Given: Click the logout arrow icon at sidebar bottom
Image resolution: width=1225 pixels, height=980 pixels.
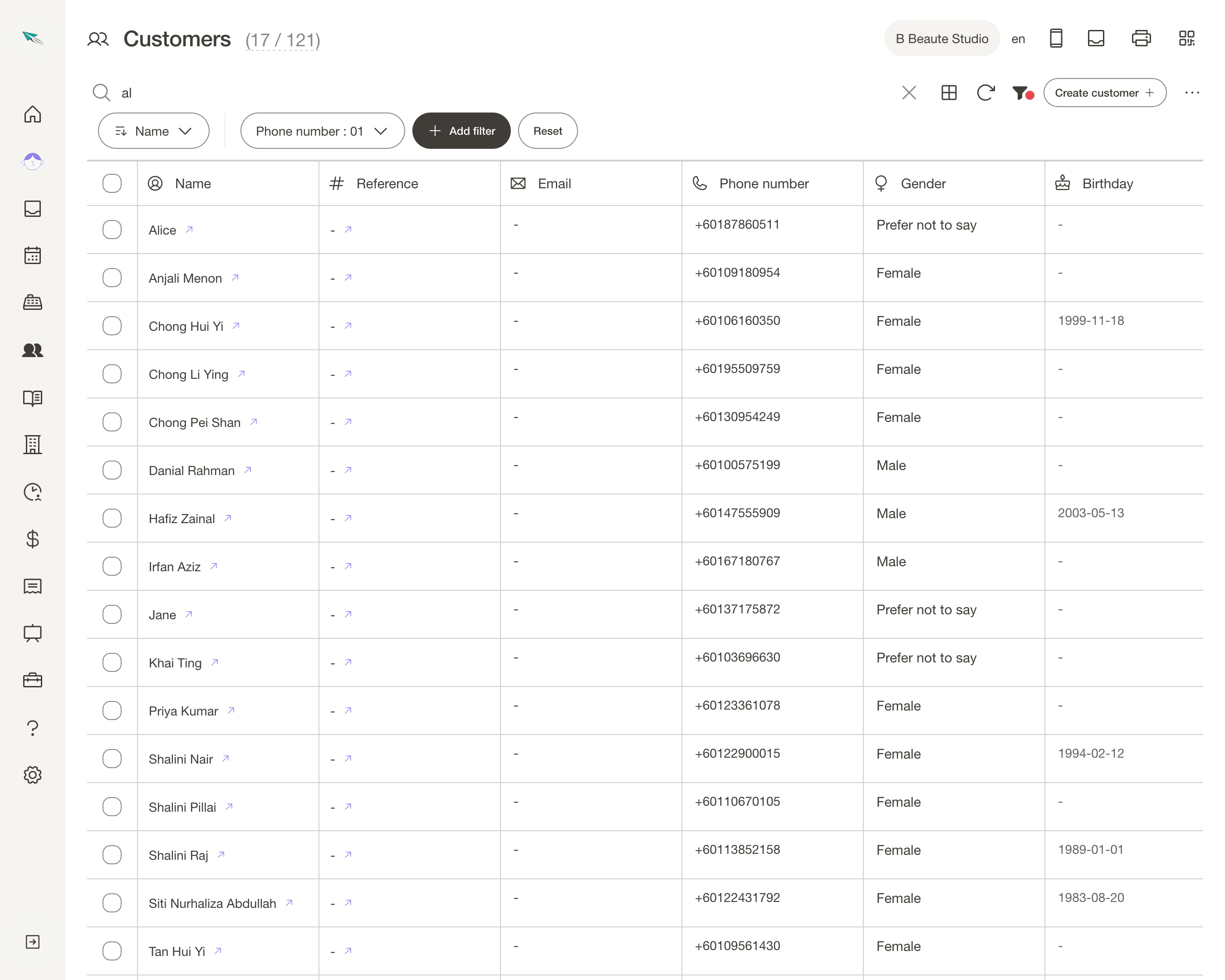Looking at the screenshot, I should [x=32, y=942].
